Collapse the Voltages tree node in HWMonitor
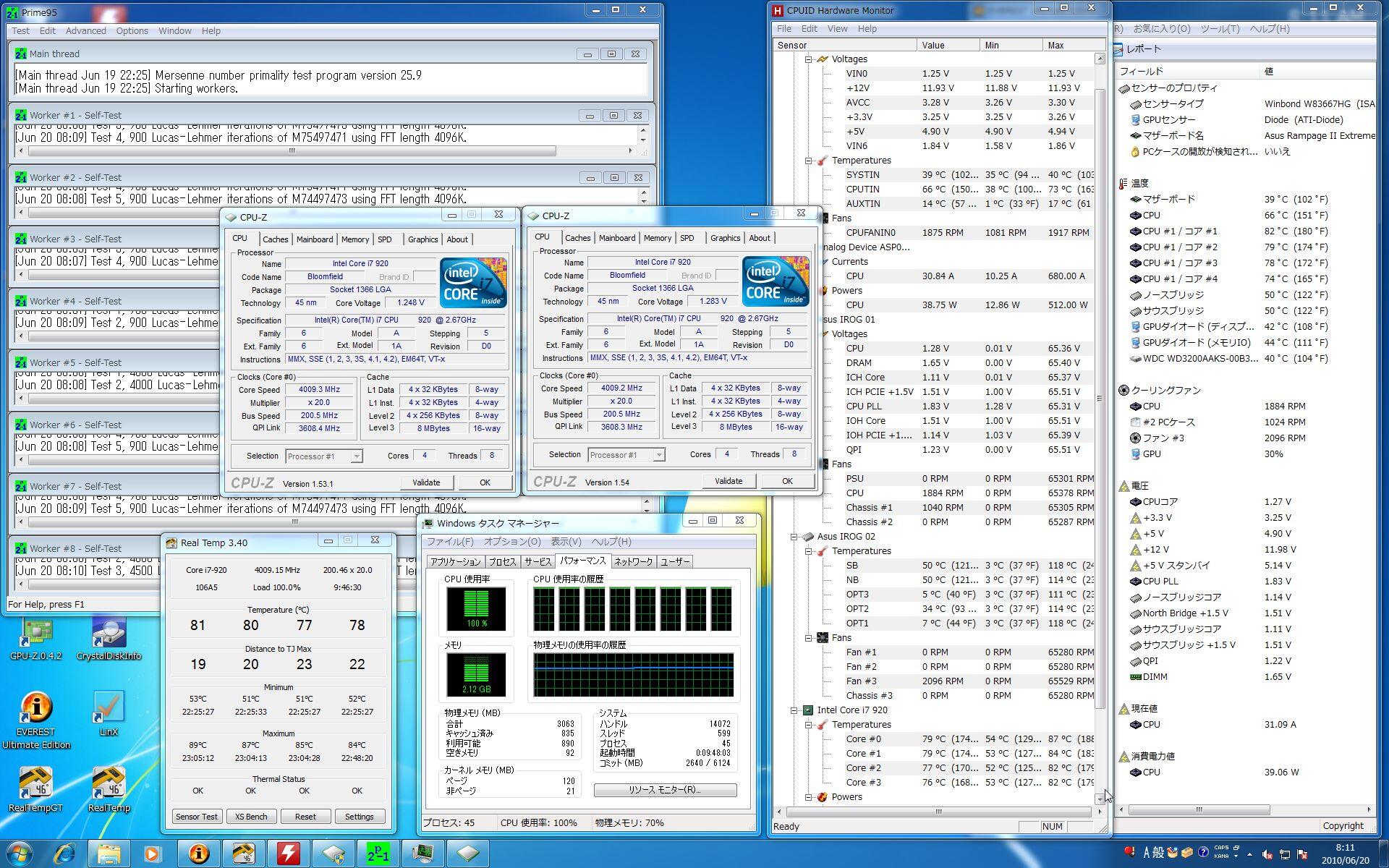 [808, 59]
